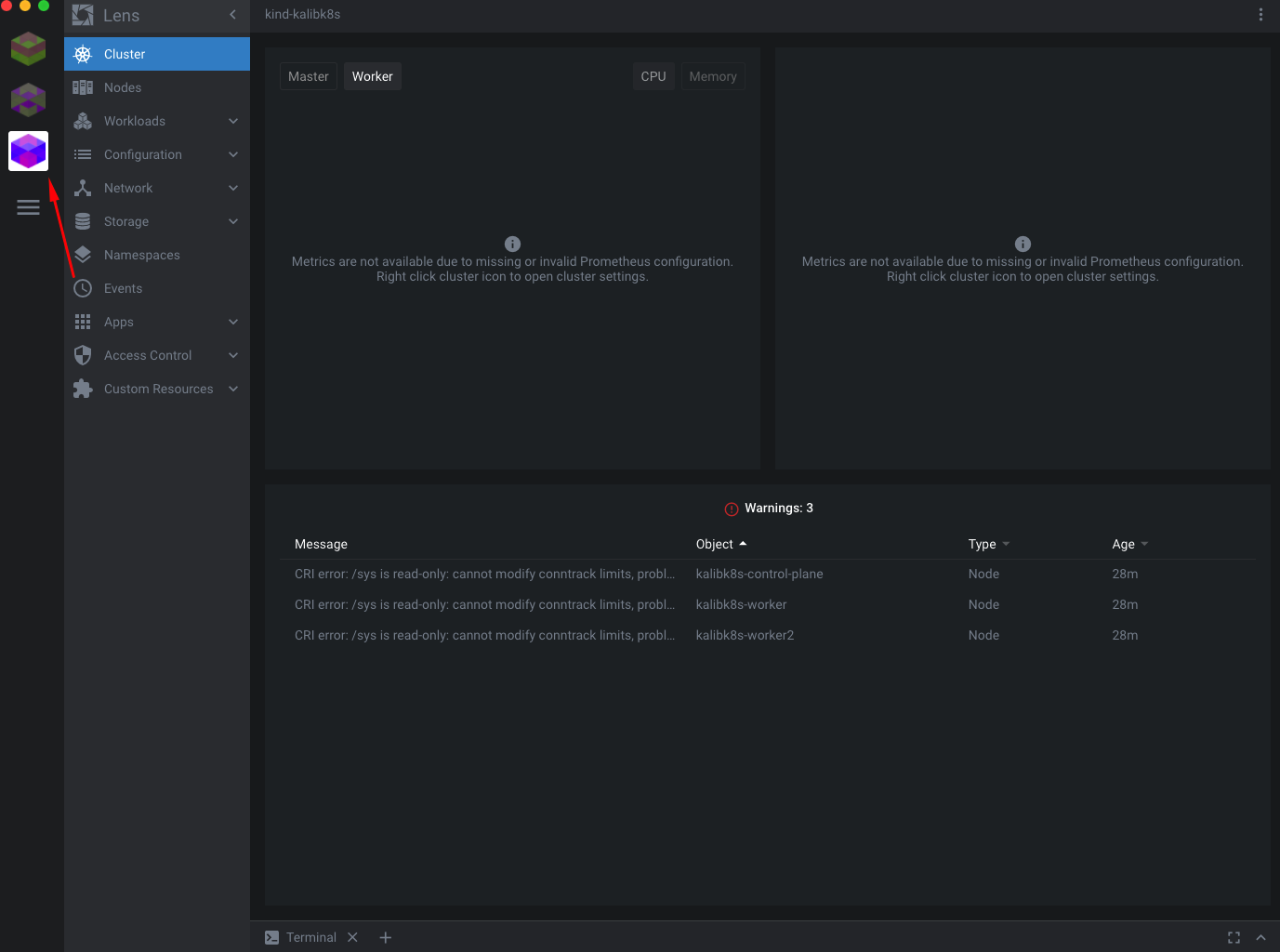Click the hamburger menu icon in the cluster bar

pyautogui.click(x=28, y=207)
